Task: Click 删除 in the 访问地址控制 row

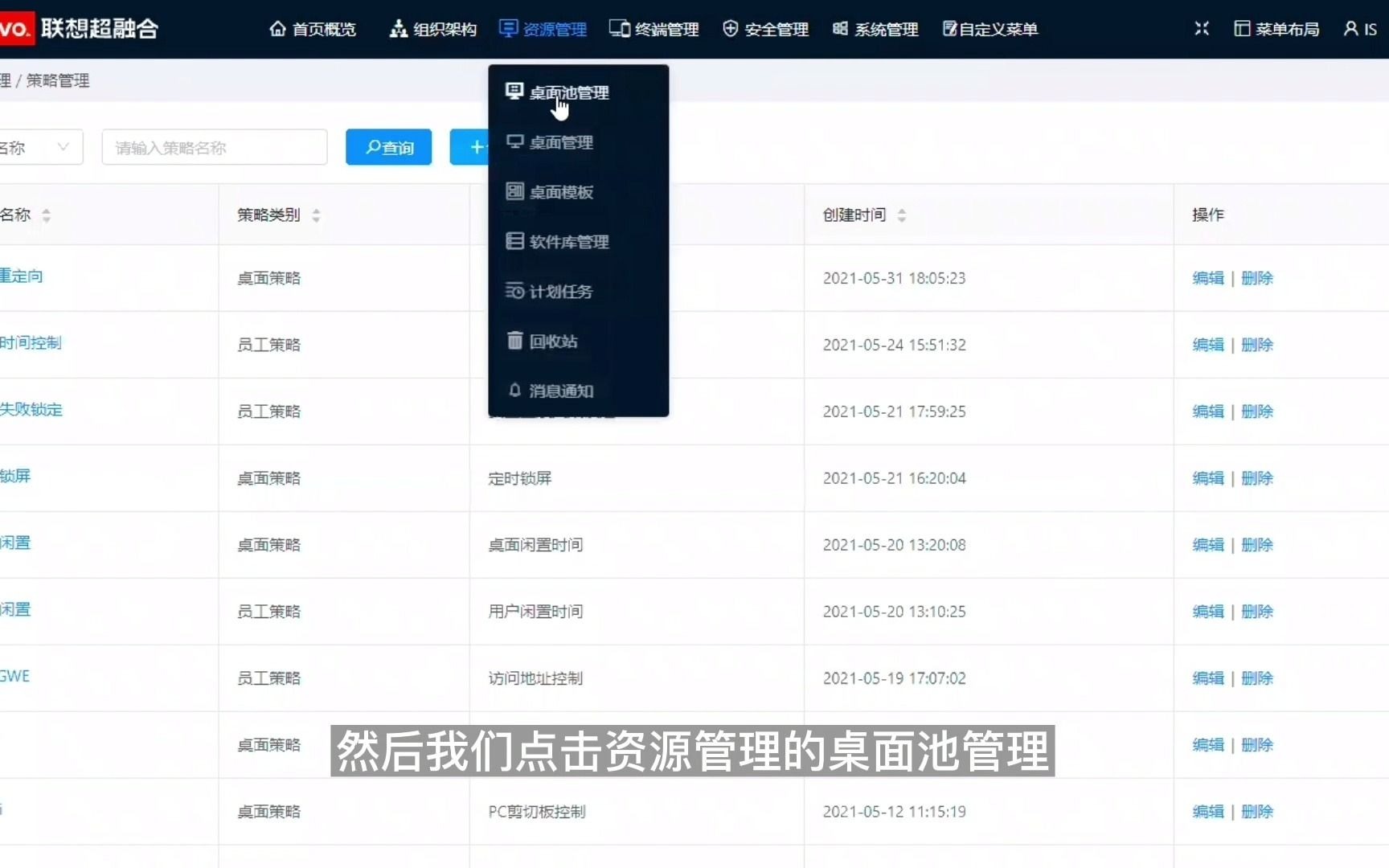Action: click(1257, 678)
